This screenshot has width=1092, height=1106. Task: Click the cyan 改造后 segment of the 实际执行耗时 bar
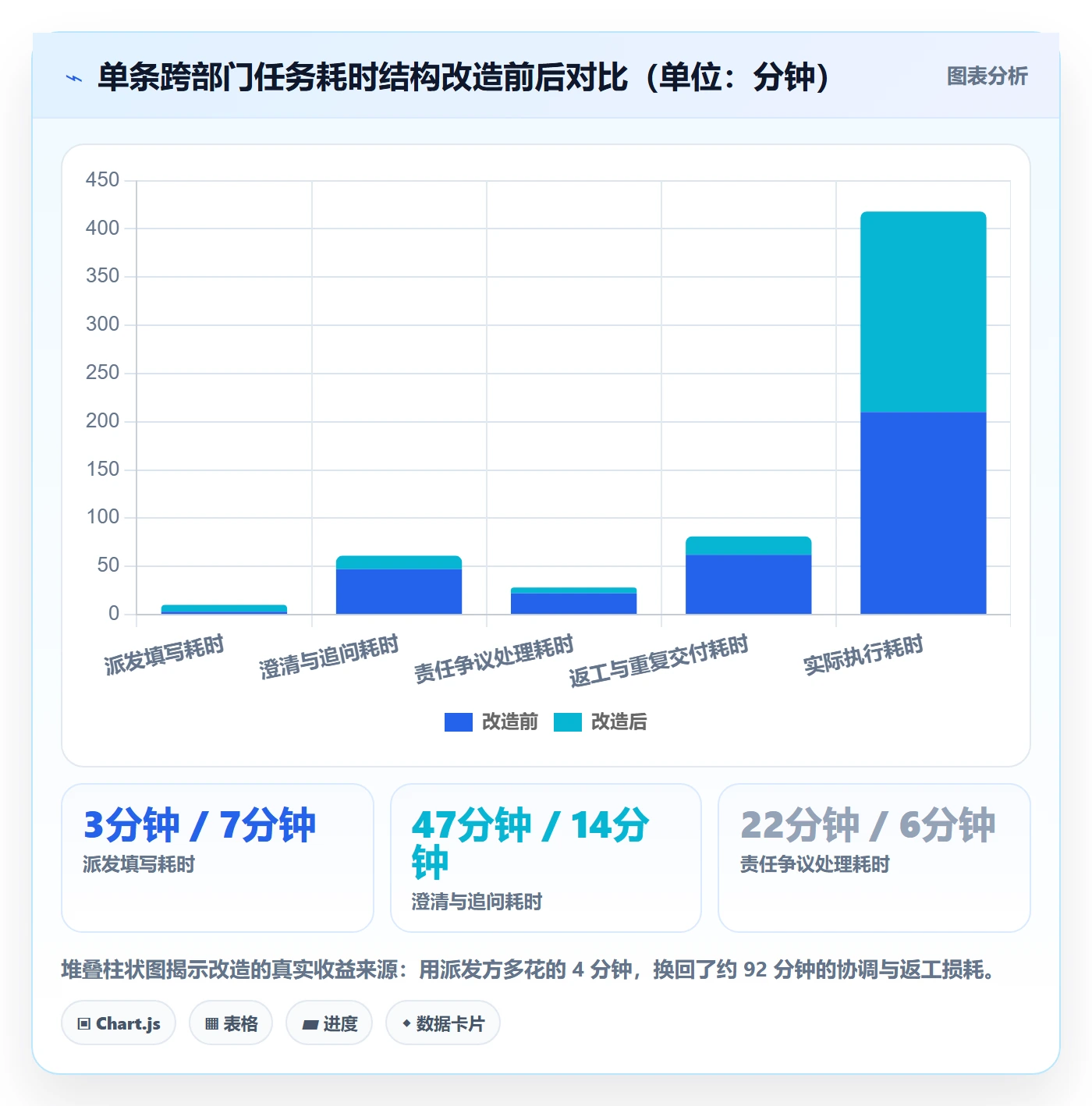coord(923,312)
